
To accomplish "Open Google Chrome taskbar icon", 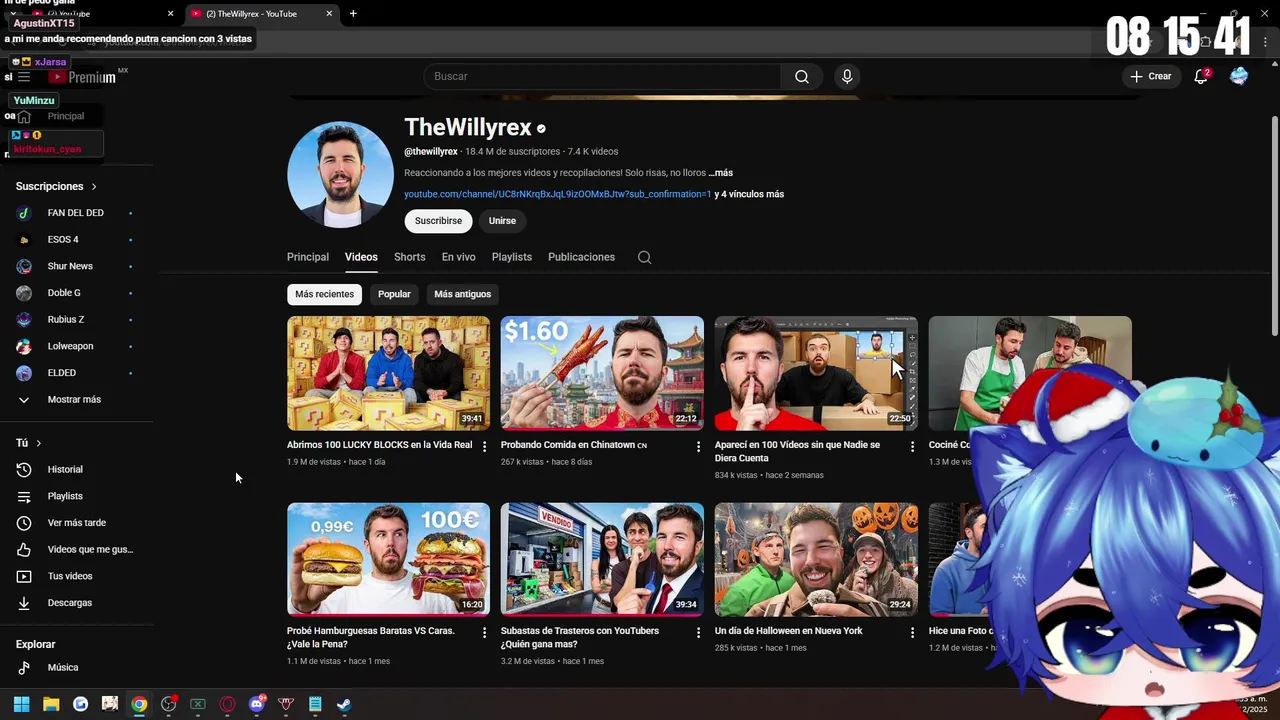I will point(139,704).
